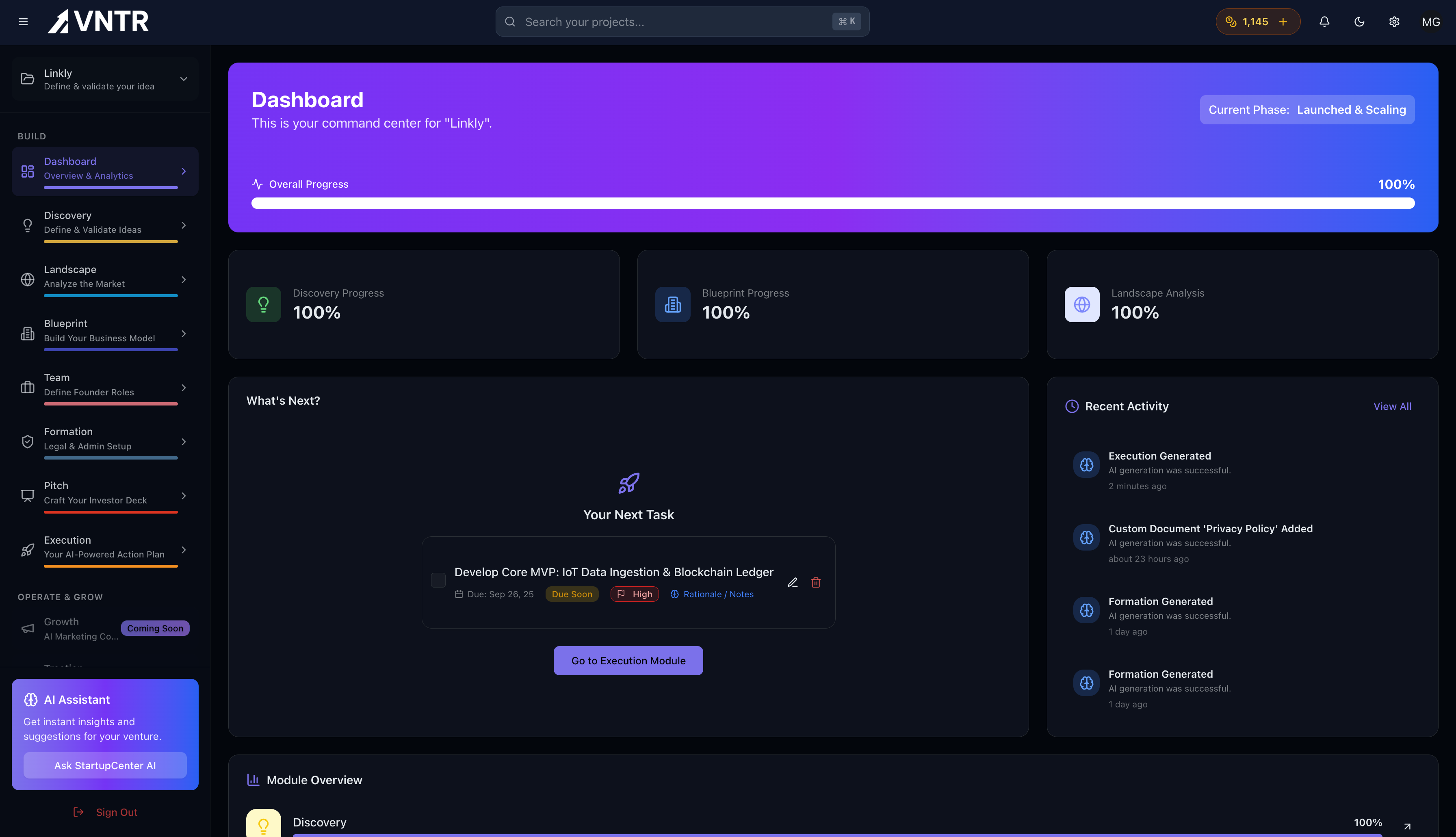Select the Discovery lightbulb icon in sidebar

click(28, 225)
